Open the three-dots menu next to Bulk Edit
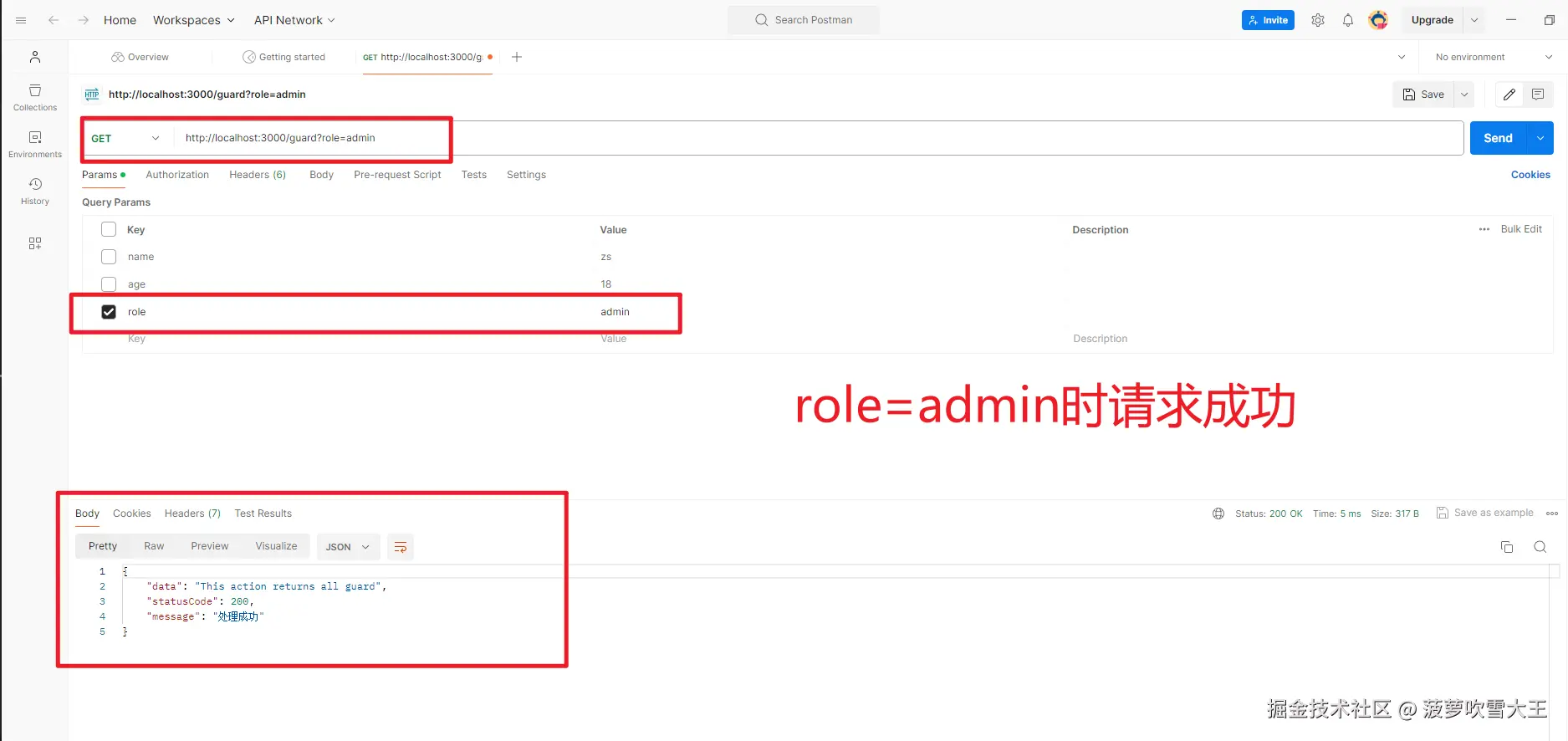Screen dimensions: 1568x741 pyautogui.click(x=1484, y=229)
